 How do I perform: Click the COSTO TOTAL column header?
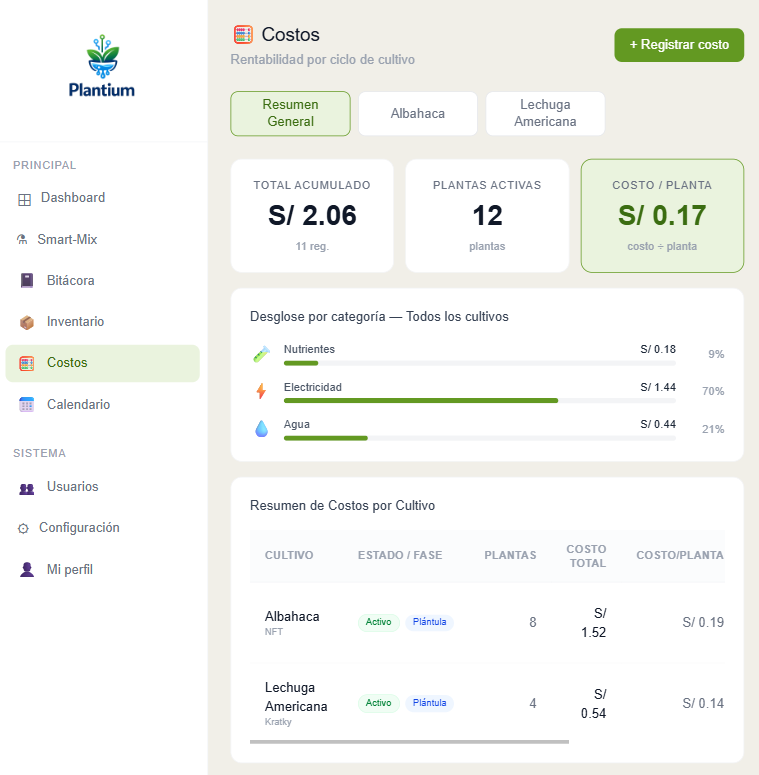click(587, 556)
